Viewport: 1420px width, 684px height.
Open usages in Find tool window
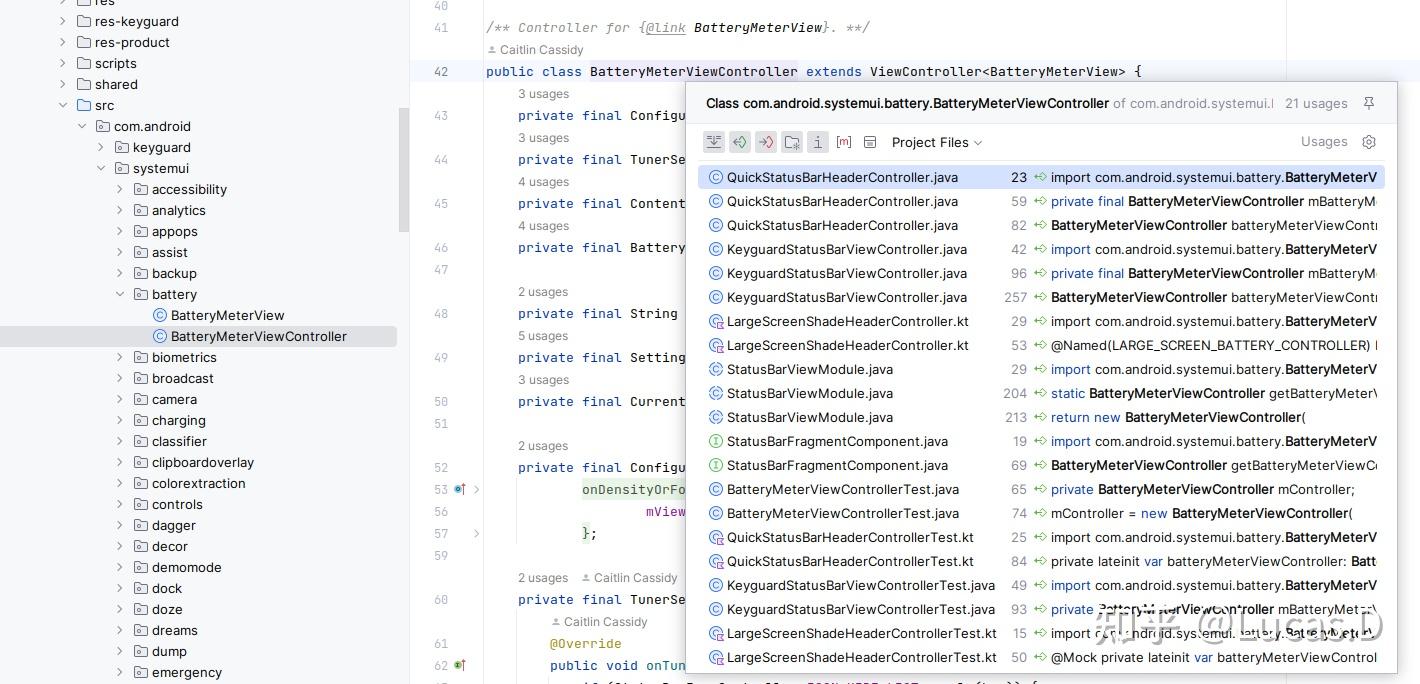714,142
